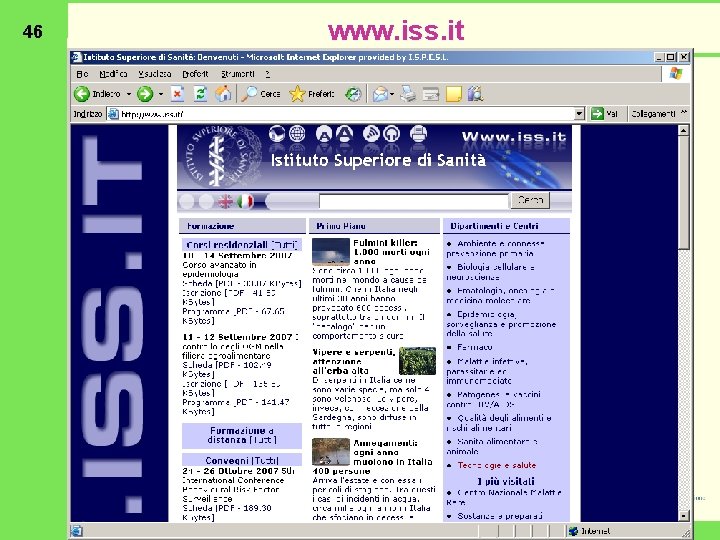720x540 pixels.
Task: Click the yellow note toolbar icon
Action: pyautogui.click(x=454, y=94)
